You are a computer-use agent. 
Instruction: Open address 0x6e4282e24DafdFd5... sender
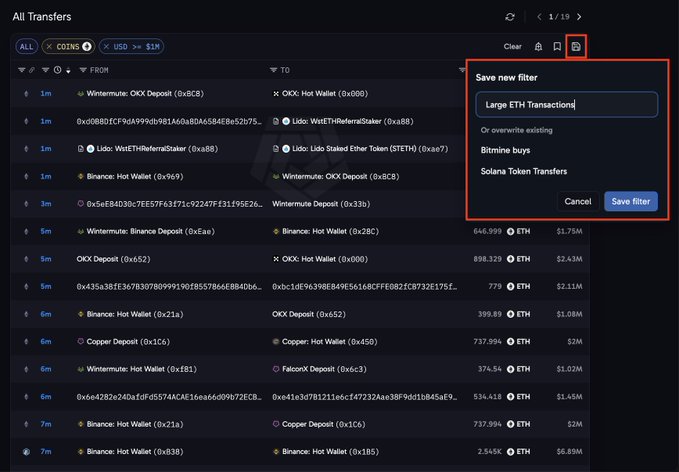tap(169, 397)
